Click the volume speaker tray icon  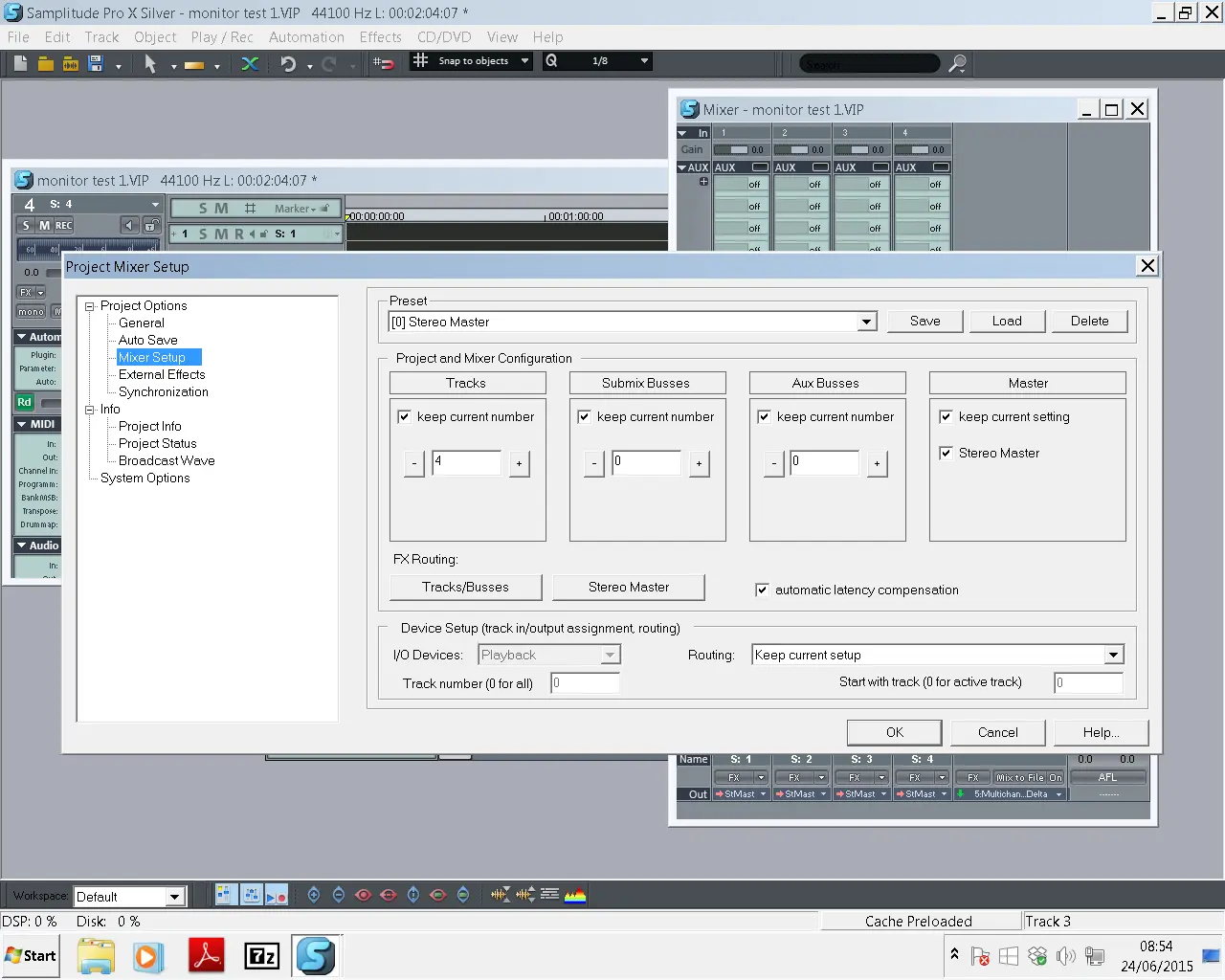click(1065, 956)
